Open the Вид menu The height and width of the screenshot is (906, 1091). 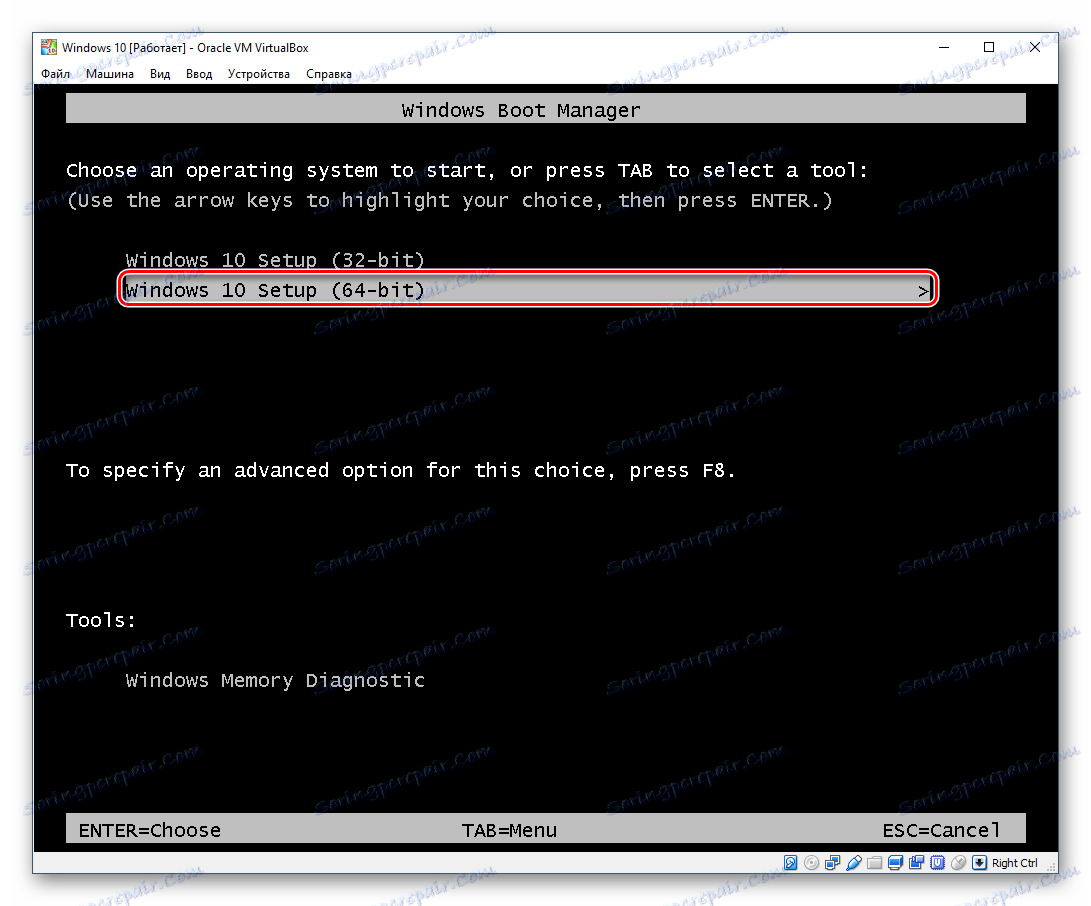coord(160,74)
